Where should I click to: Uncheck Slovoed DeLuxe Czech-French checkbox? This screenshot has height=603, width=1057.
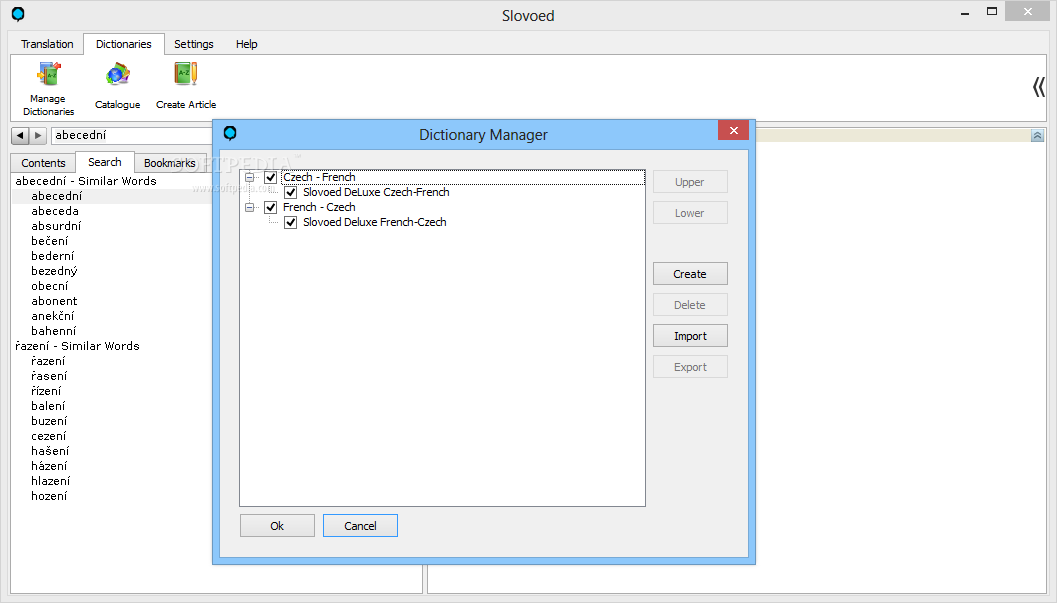point(291,193)
